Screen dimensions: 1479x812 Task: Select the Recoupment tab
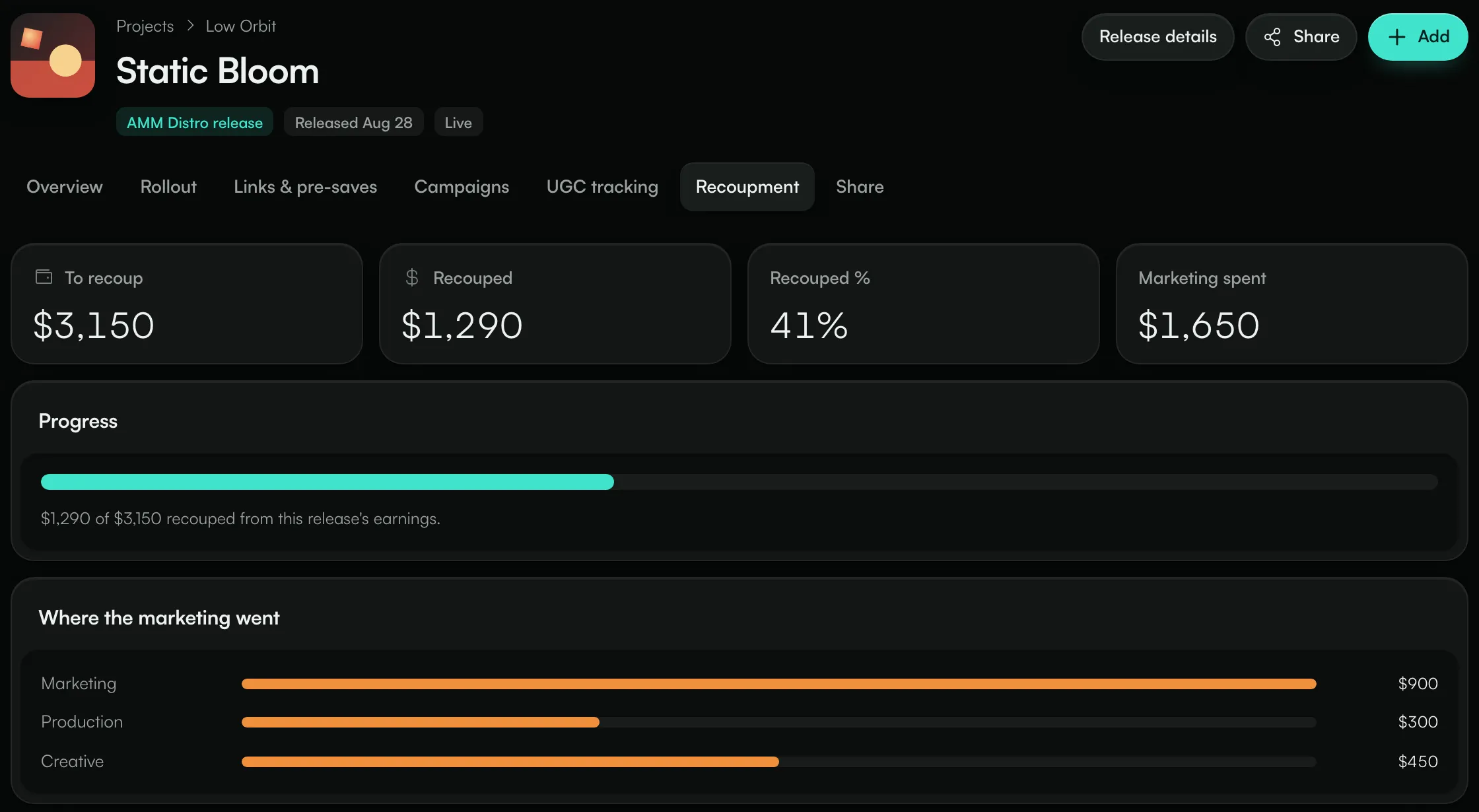[747, 187]
